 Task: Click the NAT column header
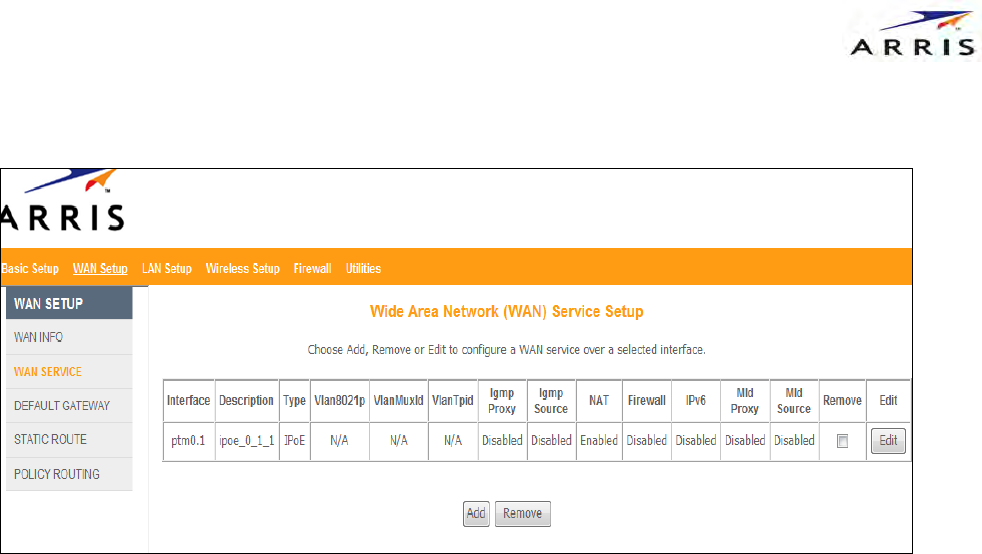click(599, 401)
